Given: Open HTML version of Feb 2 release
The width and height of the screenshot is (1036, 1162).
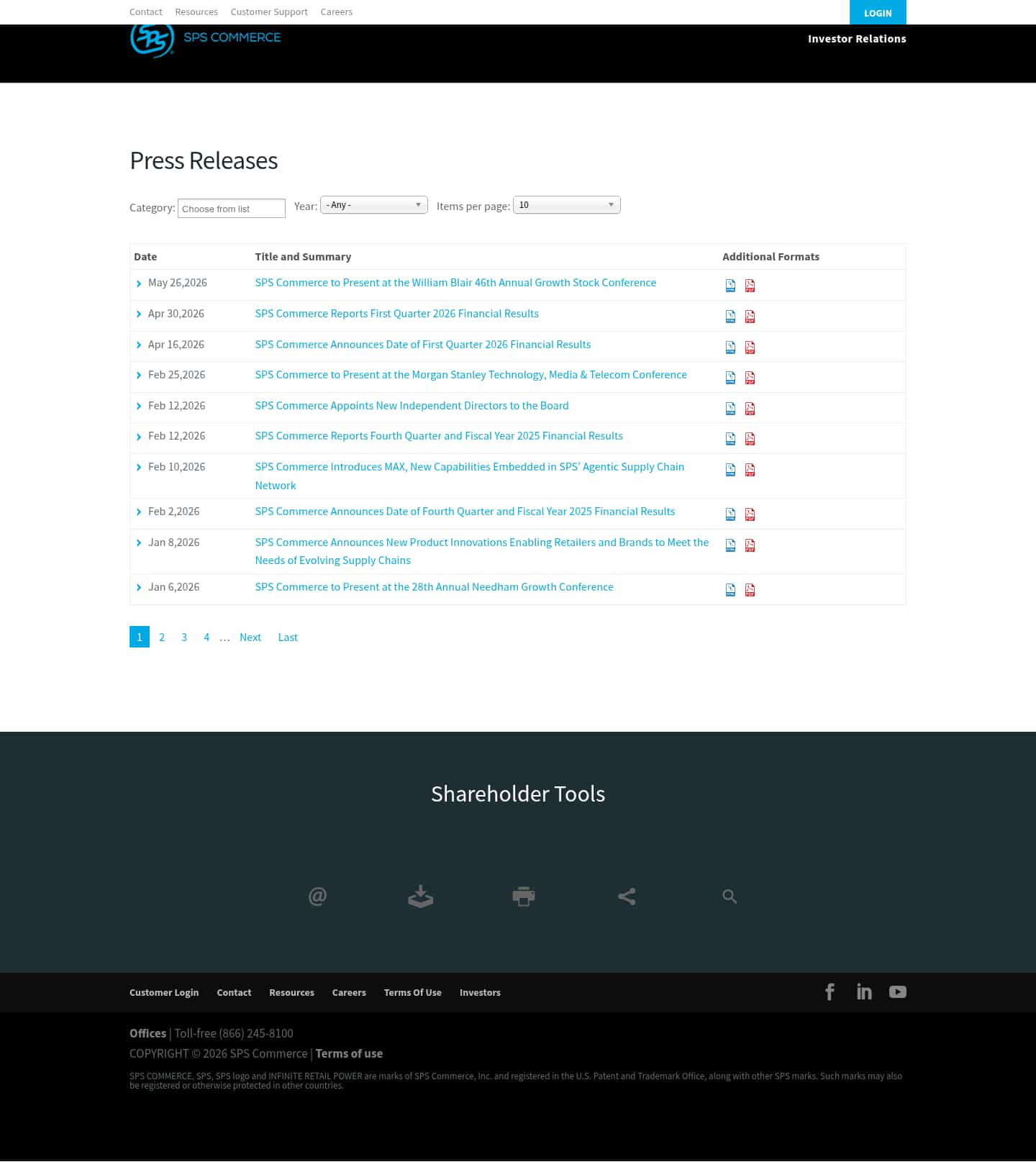Looking at the screenshot, I should tap(730, 514).
